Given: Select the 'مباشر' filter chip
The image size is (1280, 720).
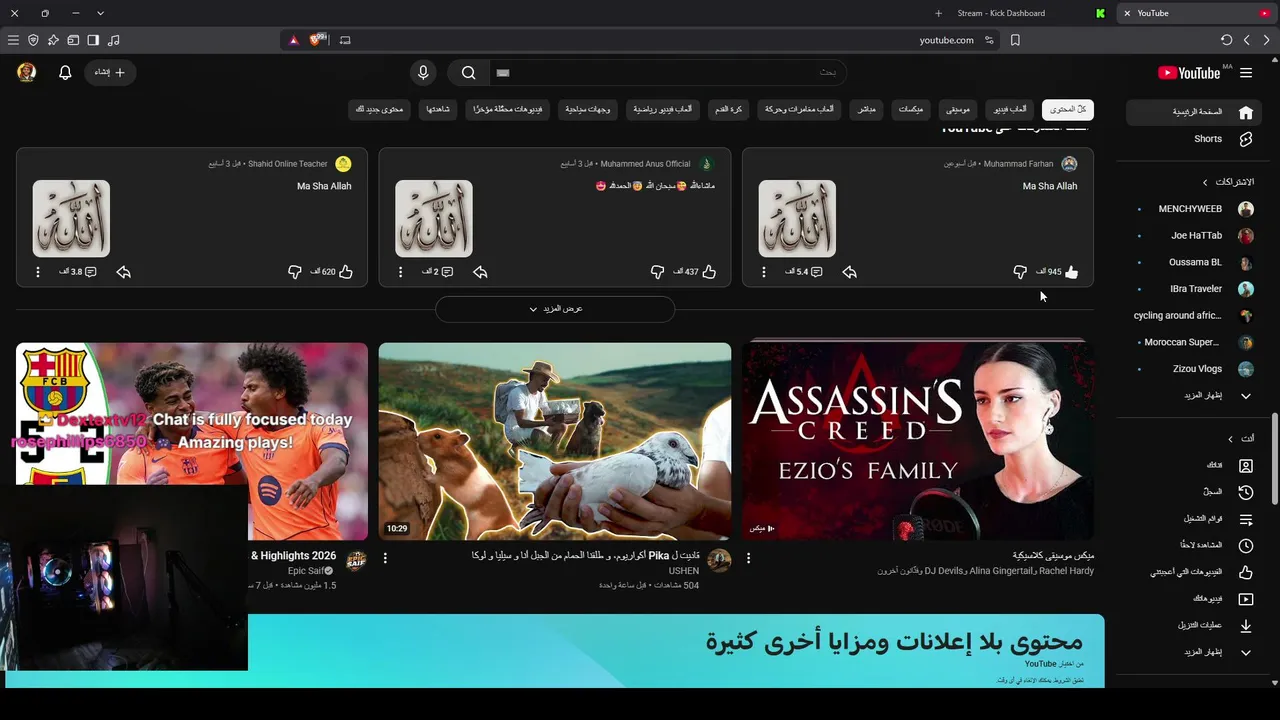Looking at the screenshot, I should 867,109.
